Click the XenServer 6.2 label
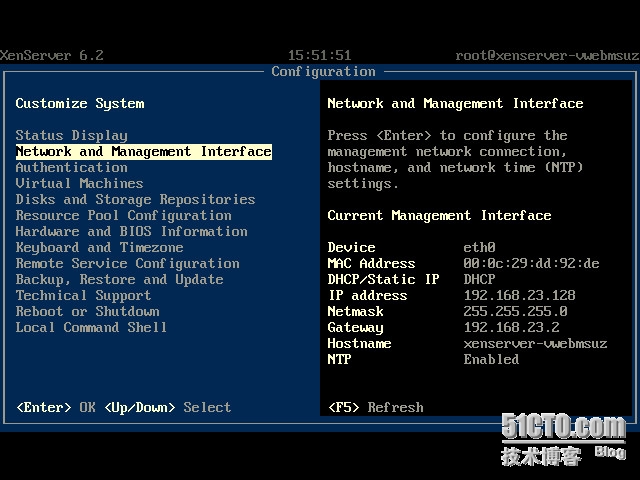Viewport: 640px width, 480px height. (52, 55)
